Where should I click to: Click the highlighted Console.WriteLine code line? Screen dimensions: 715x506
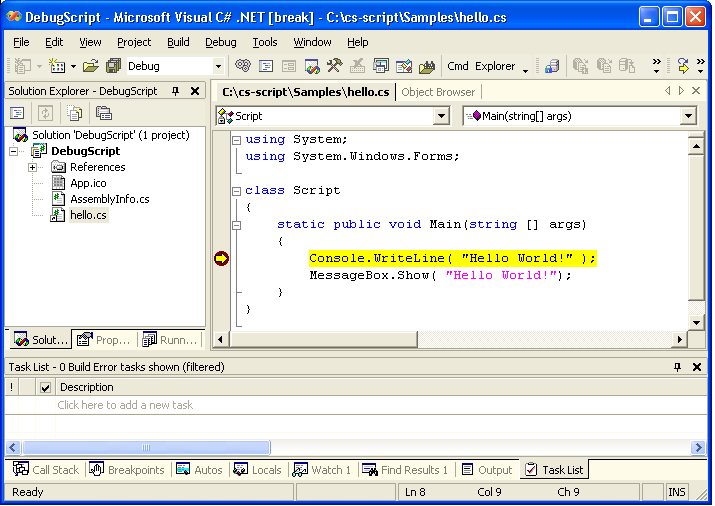(452, 258)
